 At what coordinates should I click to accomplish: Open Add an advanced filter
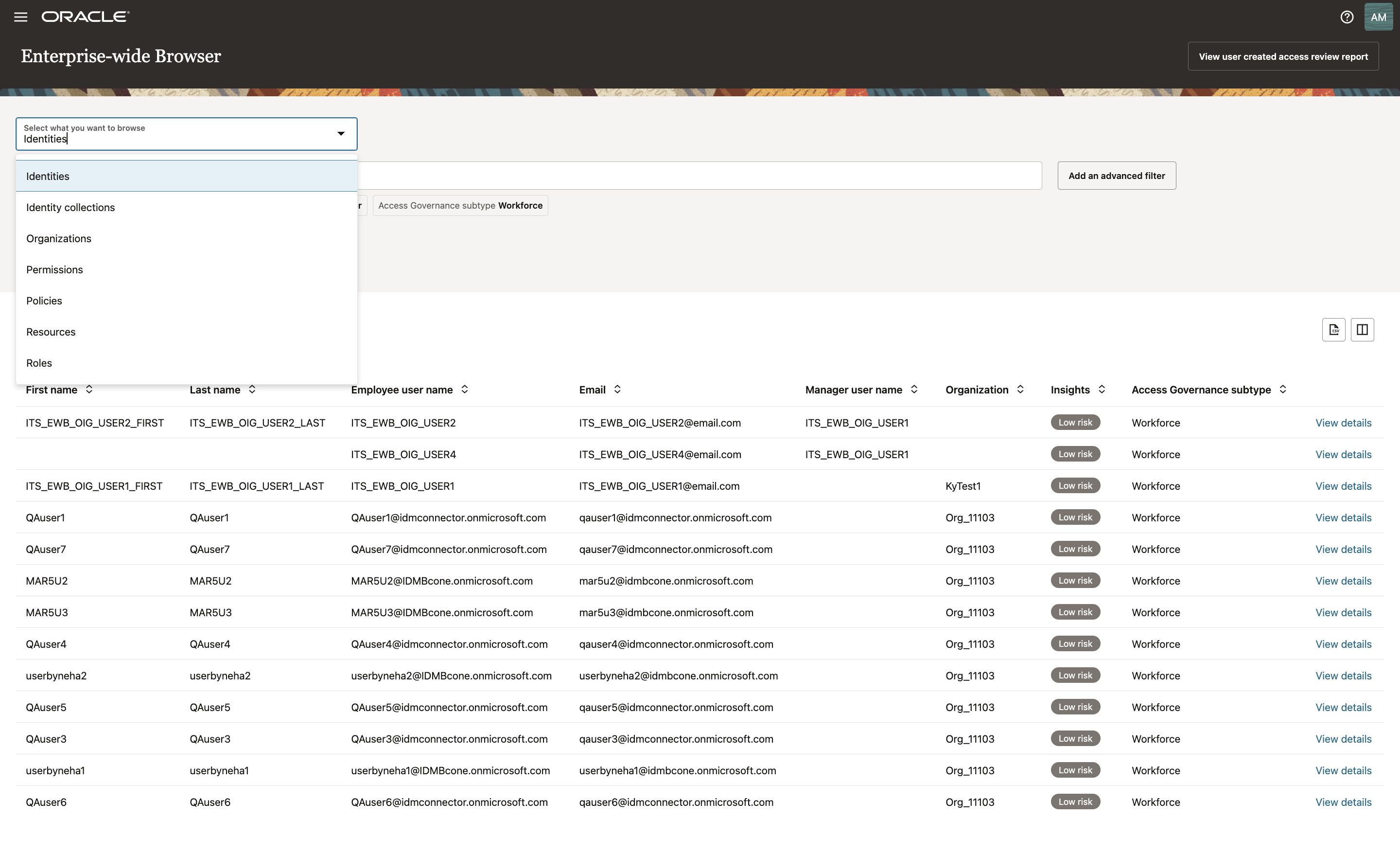1117,176
